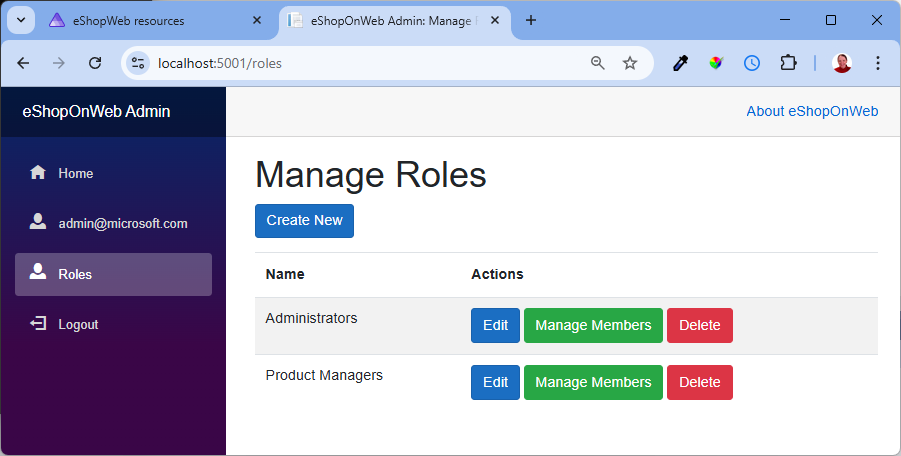Select the Administrators role name
Viewport: 901px width, 456px height.
311,318
